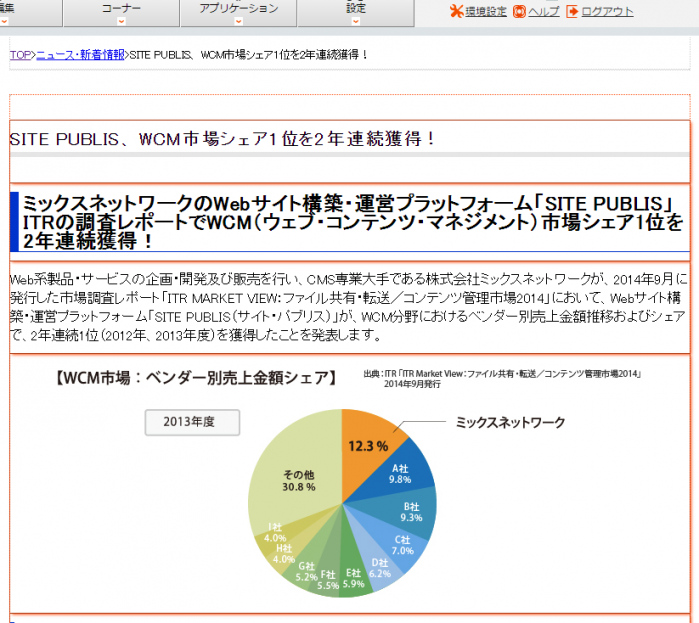The height and width of the screenshot is (623, 699).
Task: Open the アプリケーション menu
Action: [x=238, y=12]
